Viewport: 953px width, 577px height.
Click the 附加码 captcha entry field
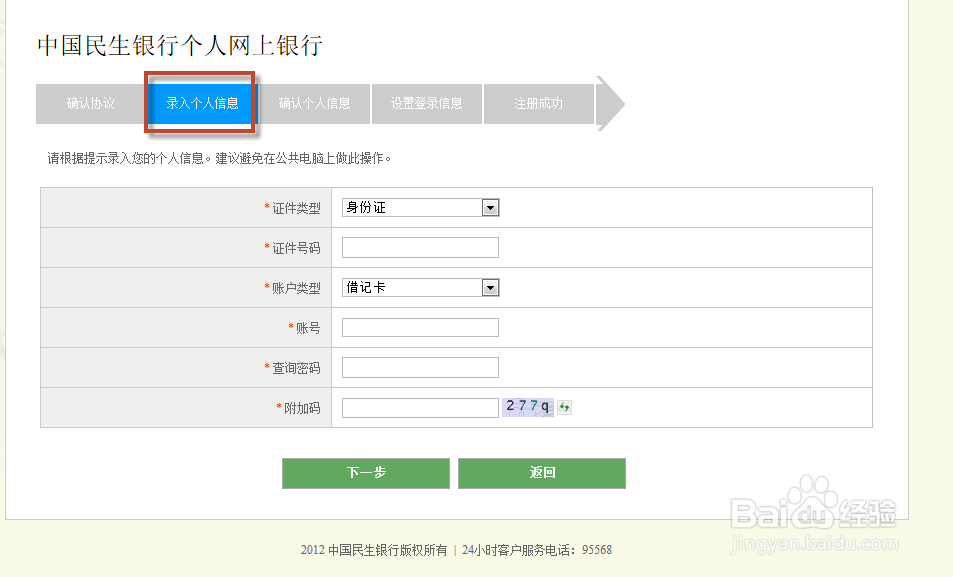point(420,408)
